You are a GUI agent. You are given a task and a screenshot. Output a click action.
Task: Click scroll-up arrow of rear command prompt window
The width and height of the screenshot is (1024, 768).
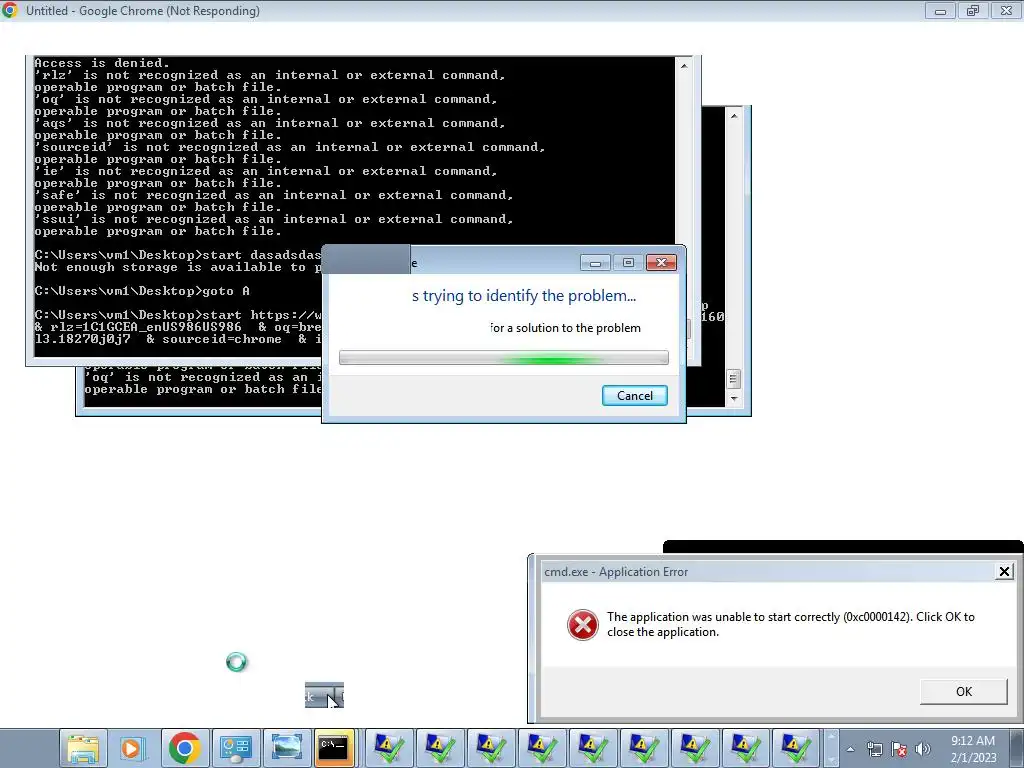tap(733, 116)
